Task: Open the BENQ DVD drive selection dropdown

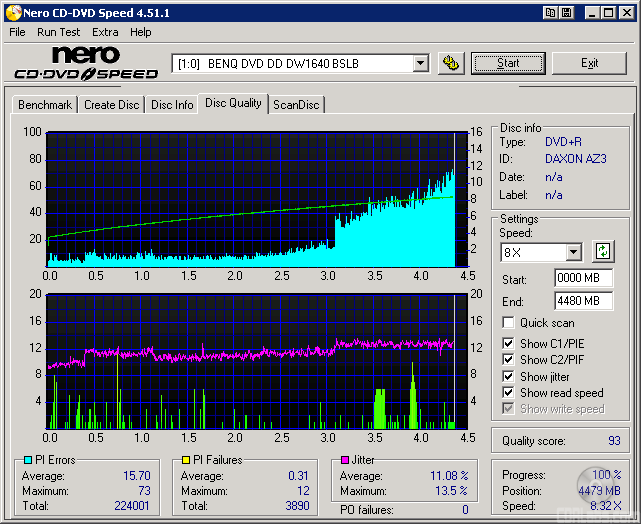Action: point(420,64)
